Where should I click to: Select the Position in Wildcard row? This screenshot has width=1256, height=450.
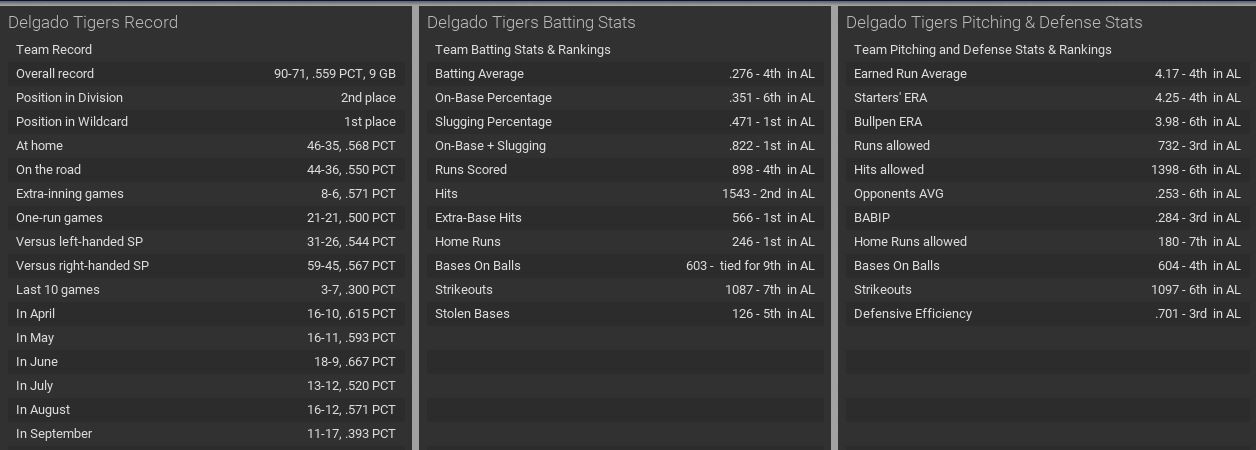pyautogui.click(x=206, y=122)
